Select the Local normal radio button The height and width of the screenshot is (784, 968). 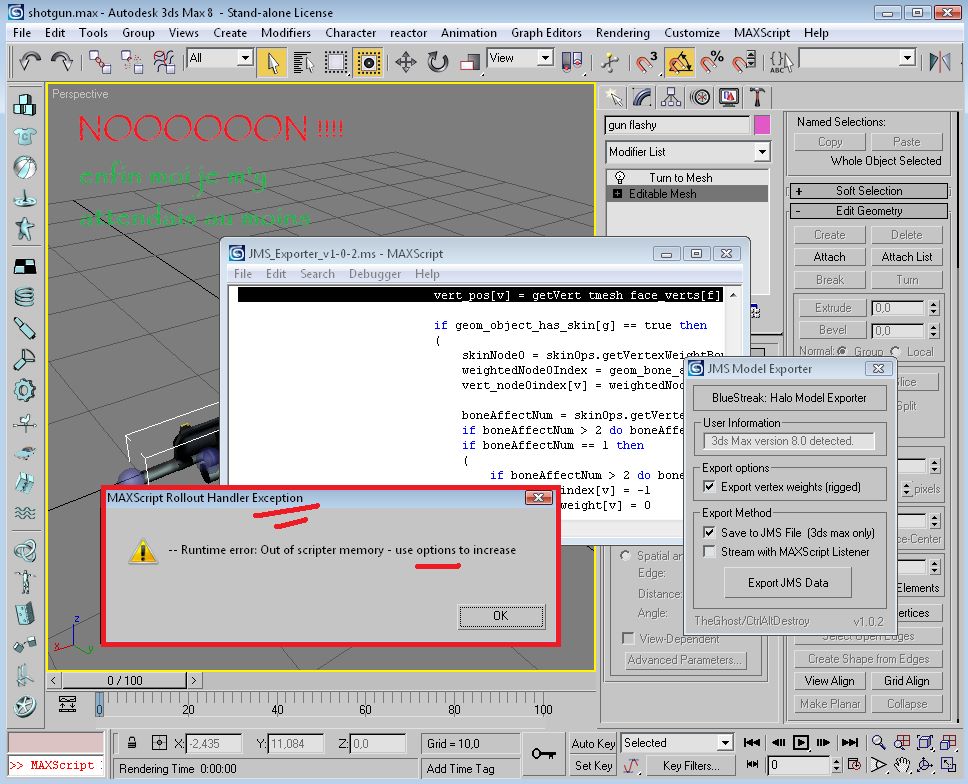coord(895,351)
